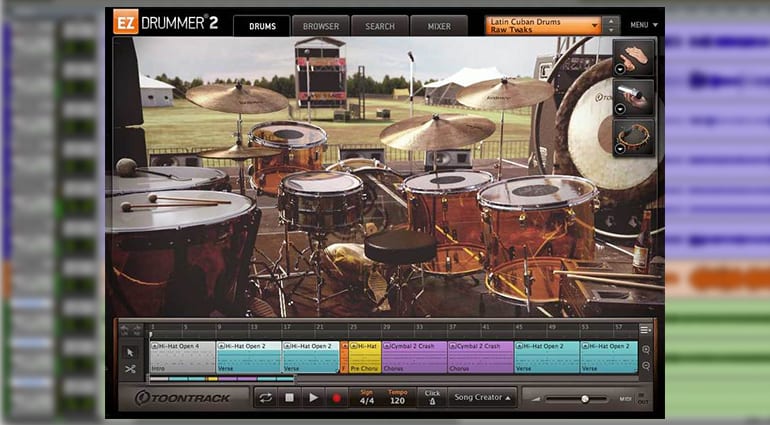Zoom in on the song track
This screenshot has height=425, width=770.
tap(646, 350)
